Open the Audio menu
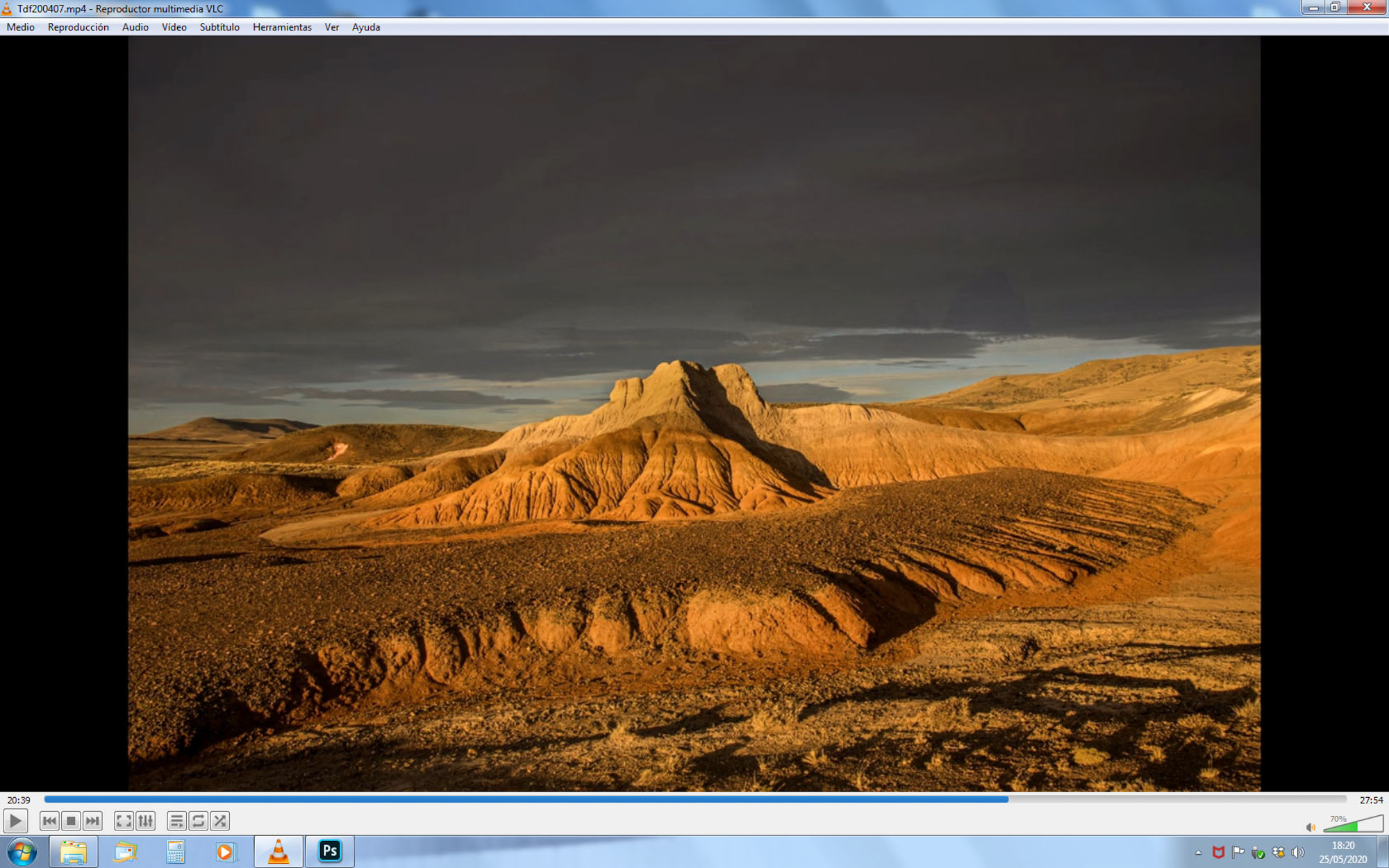The height and width of the screenshot is (868, 1389). pyautogui.click(x=135, y=27)
